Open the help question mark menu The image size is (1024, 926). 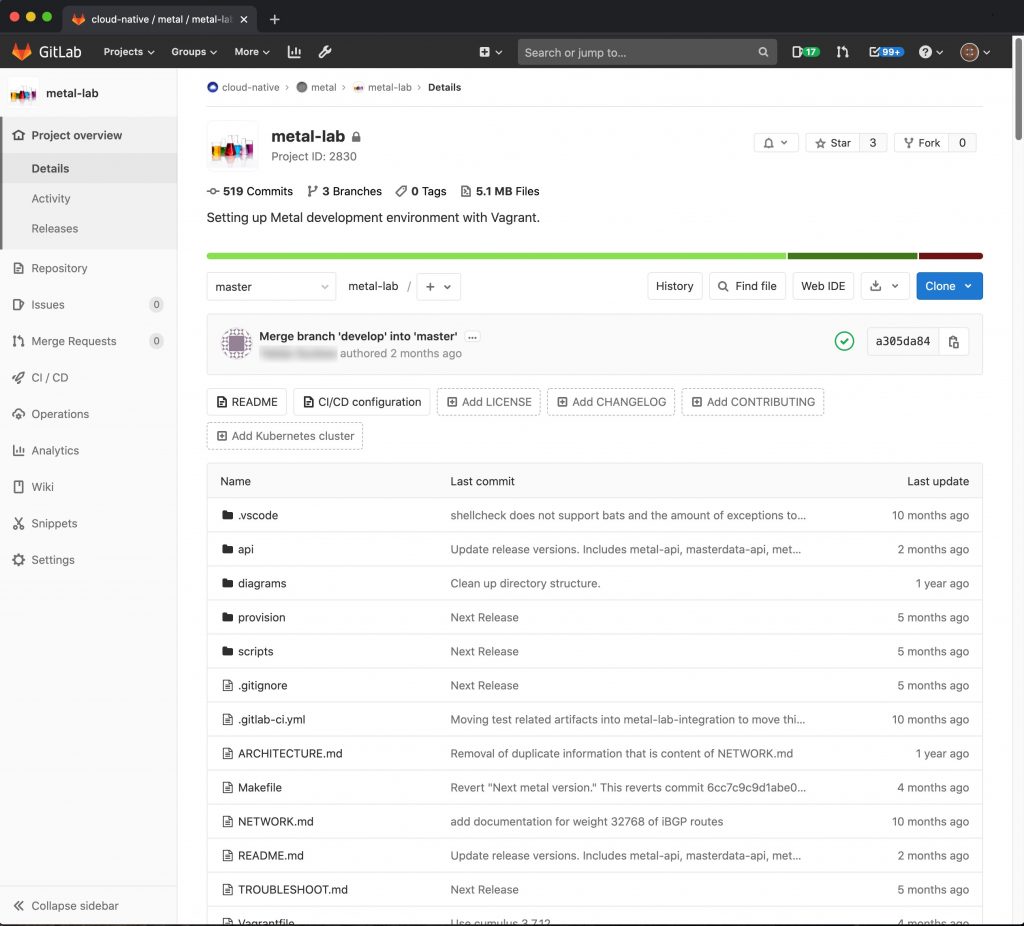(x=930, y=52)
